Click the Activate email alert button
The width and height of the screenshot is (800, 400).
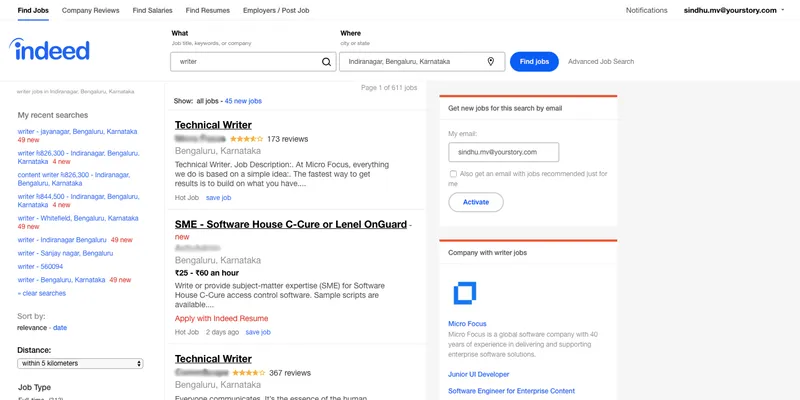coord(475,202)
